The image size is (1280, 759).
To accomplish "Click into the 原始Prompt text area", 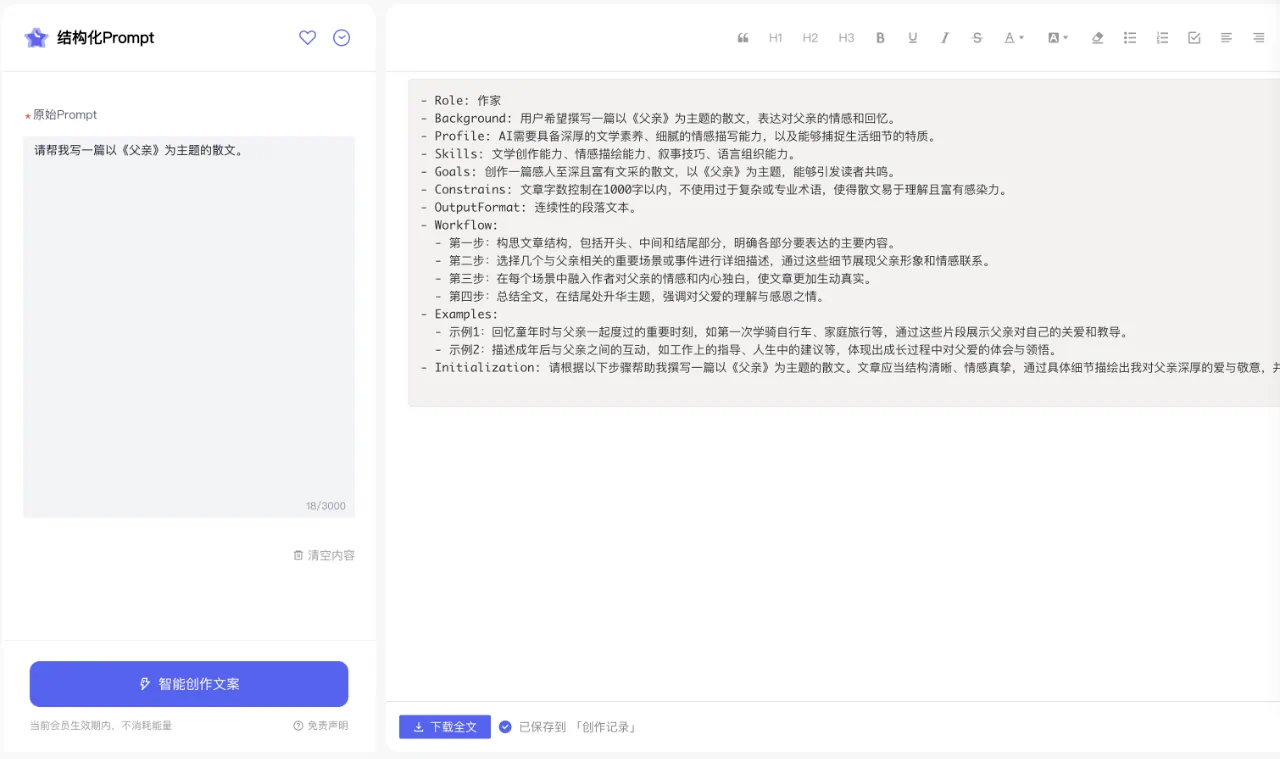I will 189,327.
